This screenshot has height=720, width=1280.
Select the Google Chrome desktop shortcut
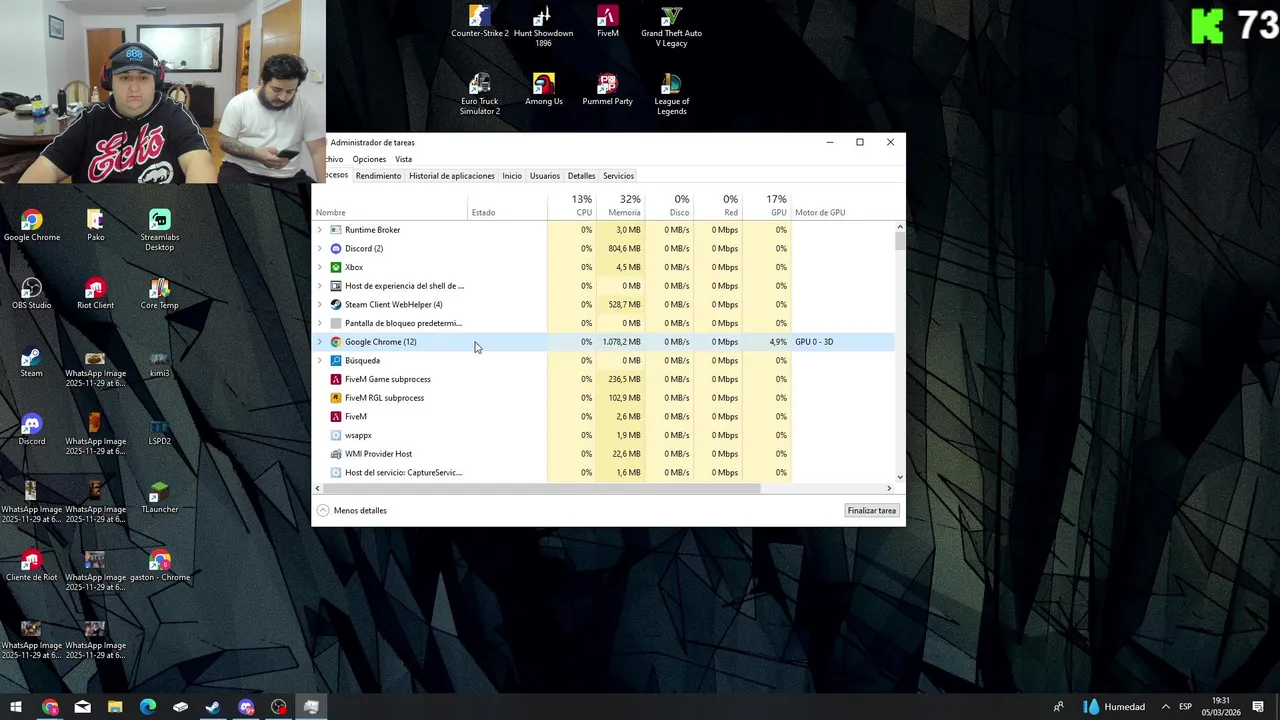[32, 226]
